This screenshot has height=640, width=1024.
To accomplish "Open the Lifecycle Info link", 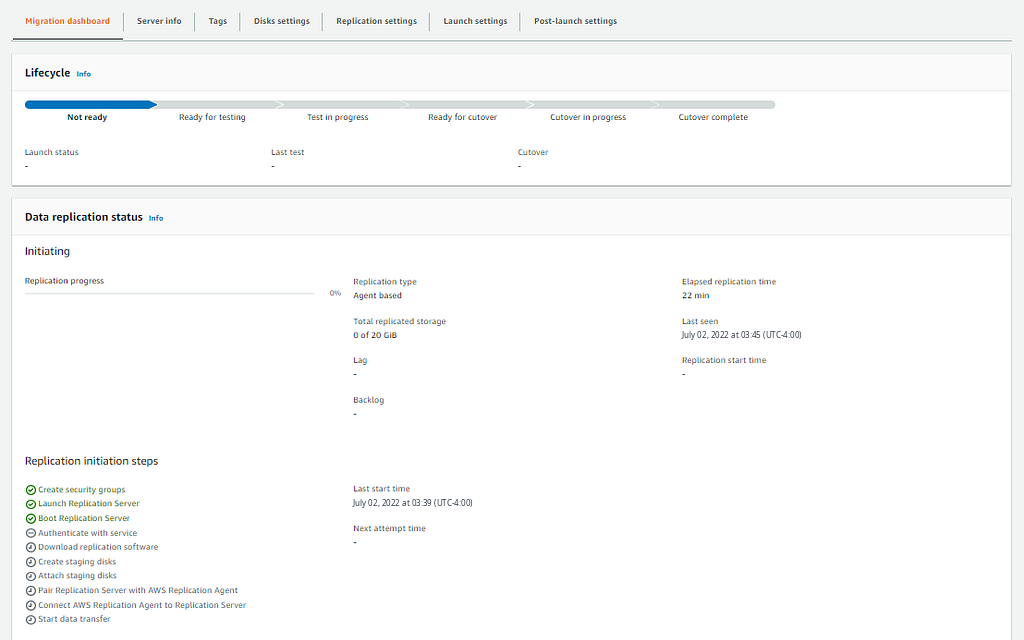I will 84,74.
